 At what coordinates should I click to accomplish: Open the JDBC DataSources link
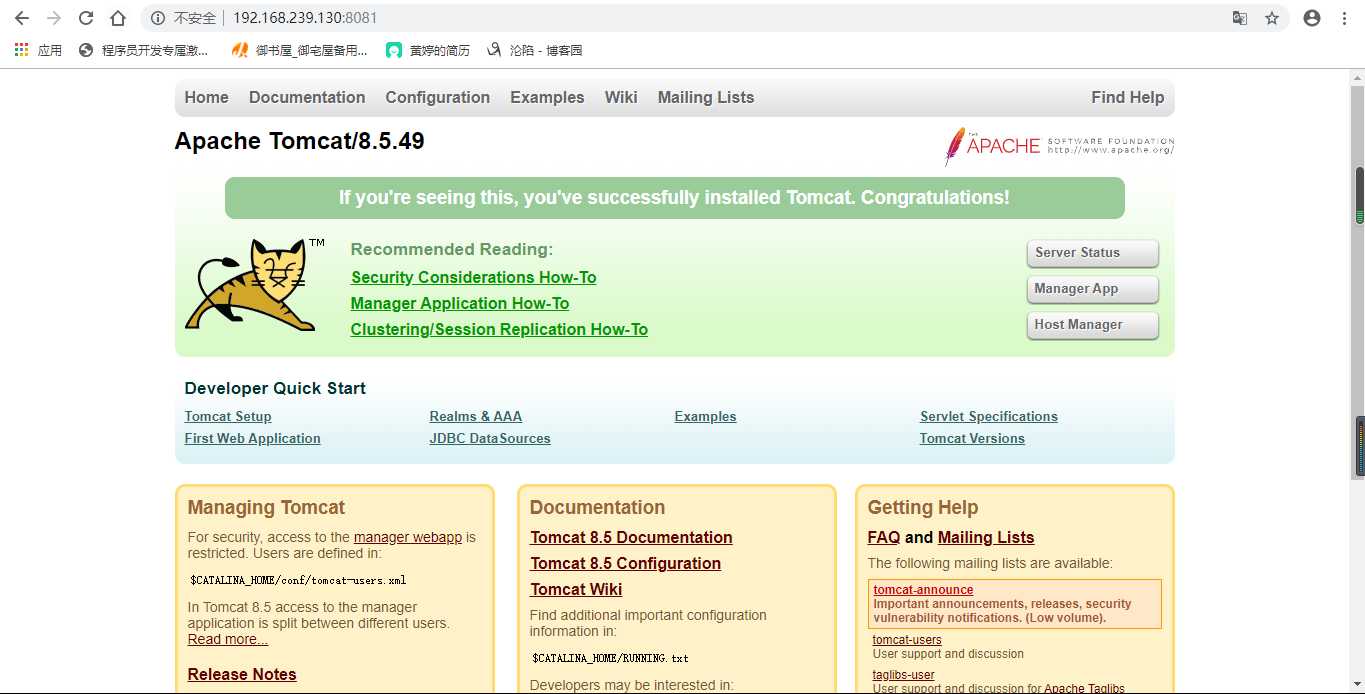tap(490, 439)
